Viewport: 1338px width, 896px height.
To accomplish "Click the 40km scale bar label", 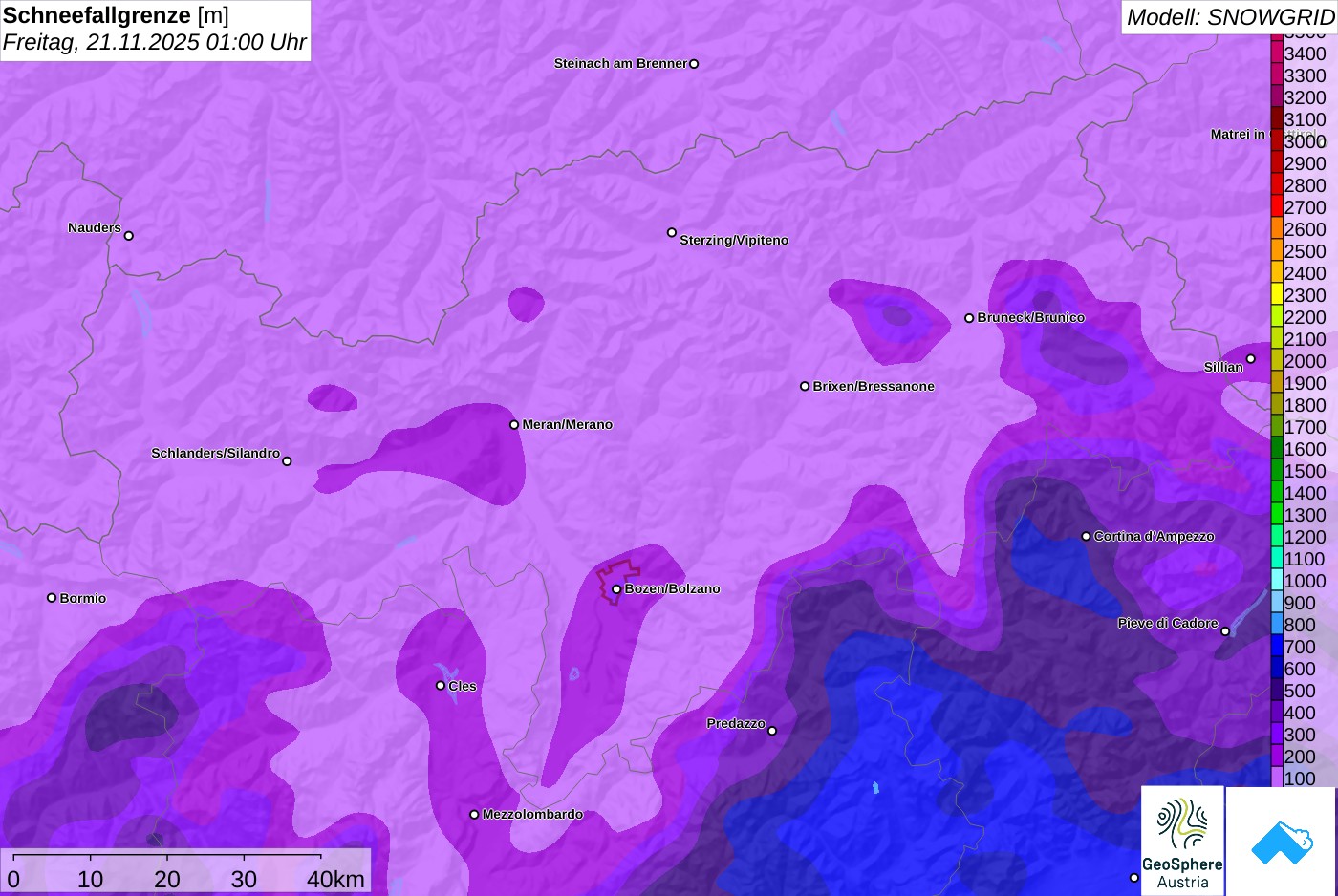I will [335, 879].
